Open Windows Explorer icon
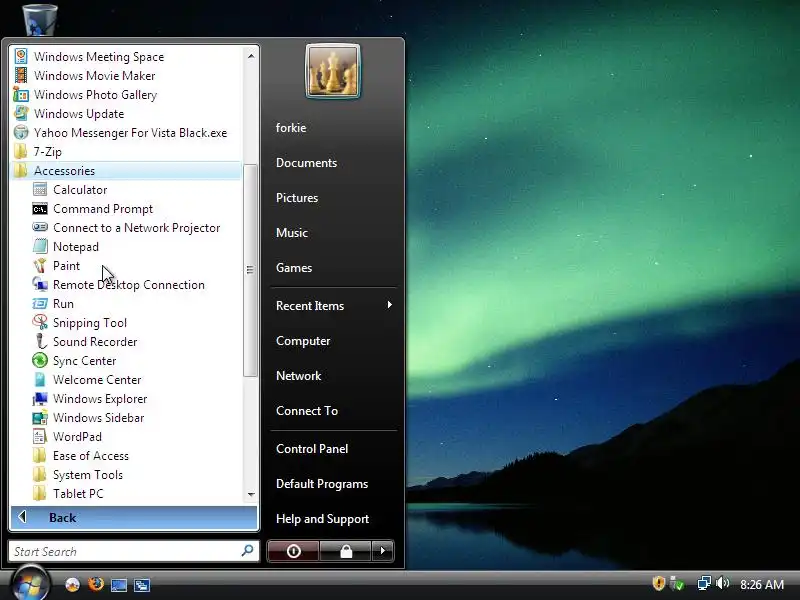 tap(40, 398)
